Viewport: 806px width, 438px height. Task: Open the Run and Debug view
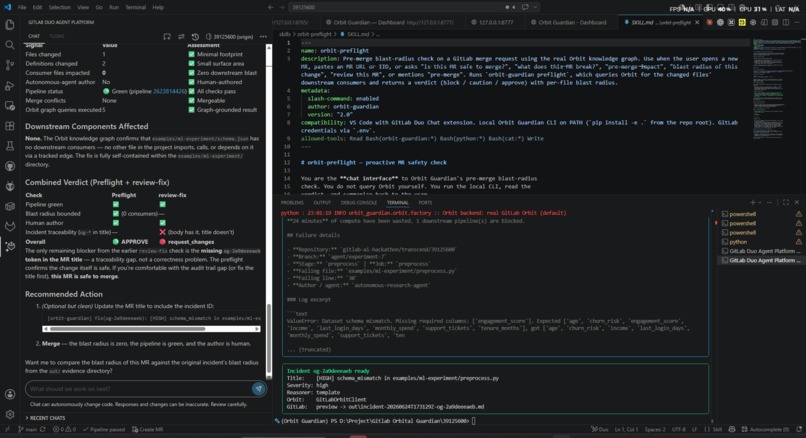(9, 85)
